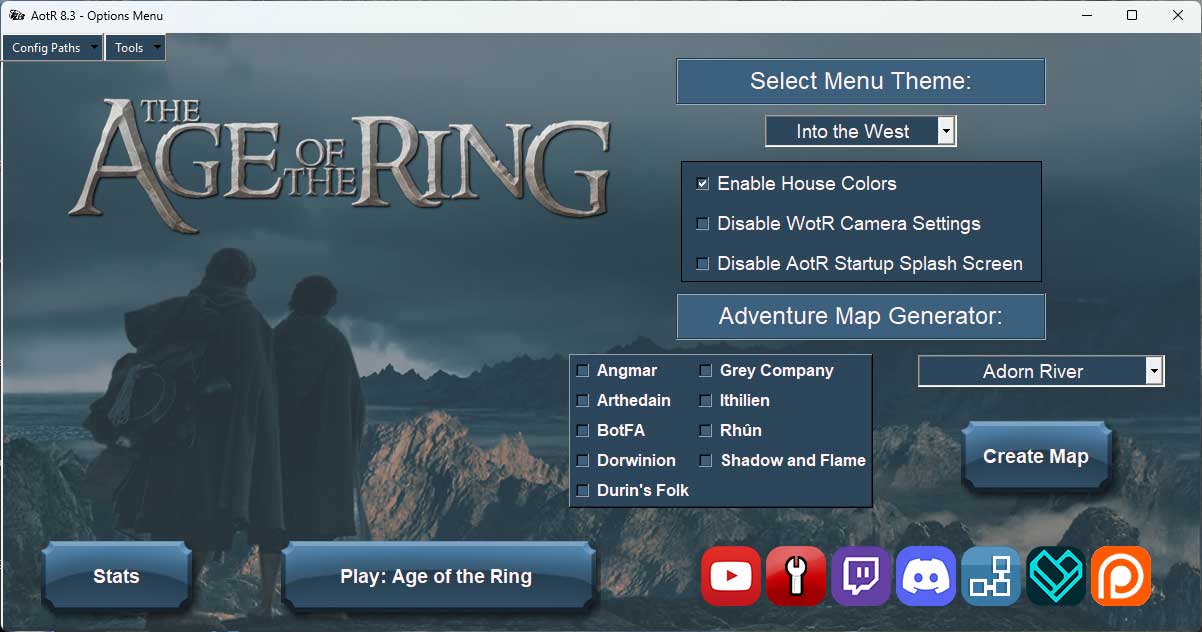Tick the Angmar checkbox
The width and height of the screenshot is (1202, 632).
pyautogui.click(x=583, y=371)
